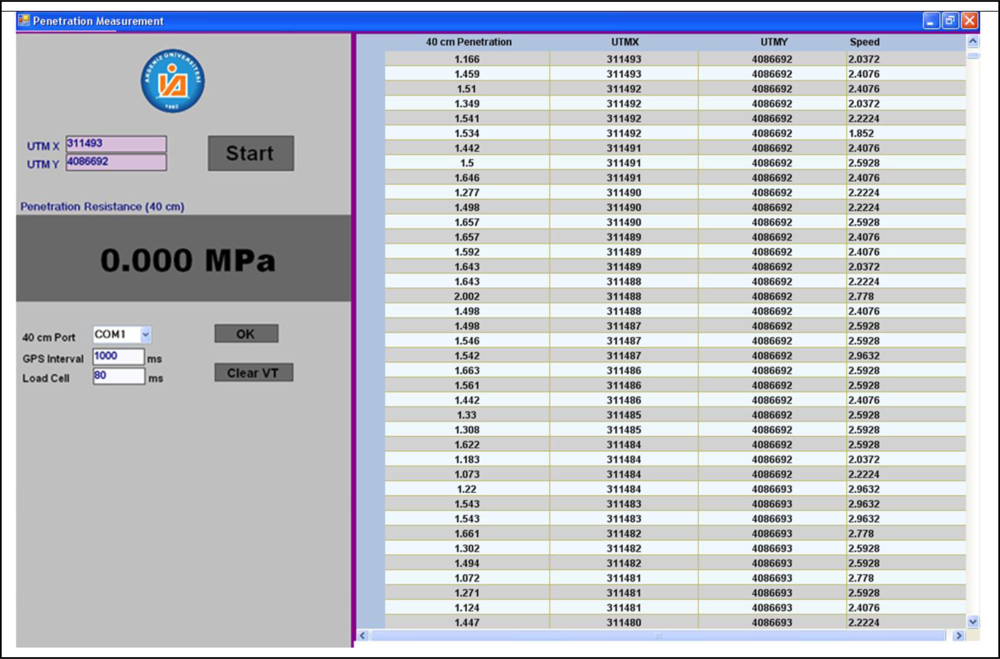Click the penetration value 1.072
Viewport: 1000px width, 659px height.
[x=467, y=578]
